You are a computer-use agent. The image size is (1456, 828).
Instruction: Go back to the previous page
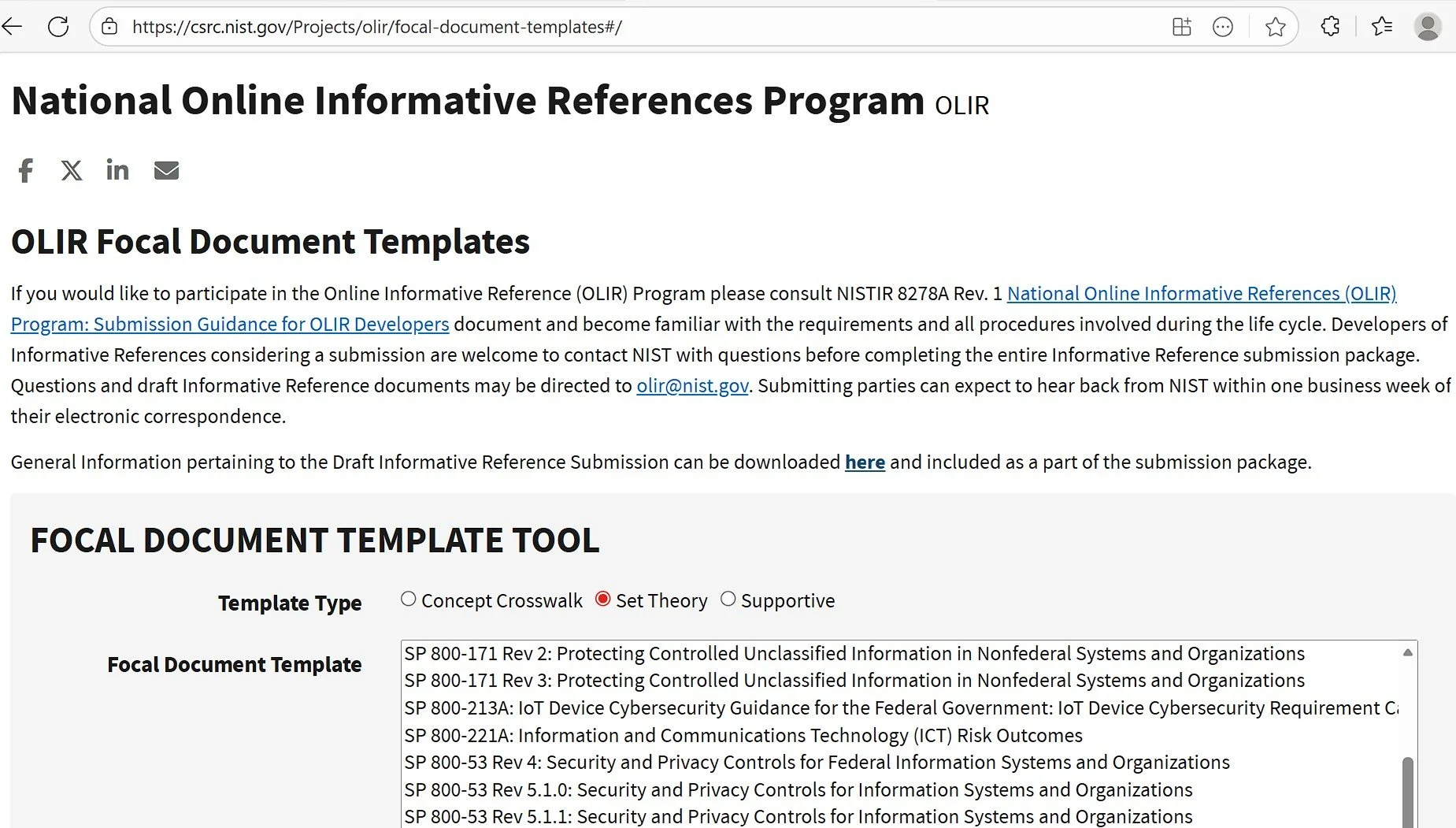pos(12,27)
